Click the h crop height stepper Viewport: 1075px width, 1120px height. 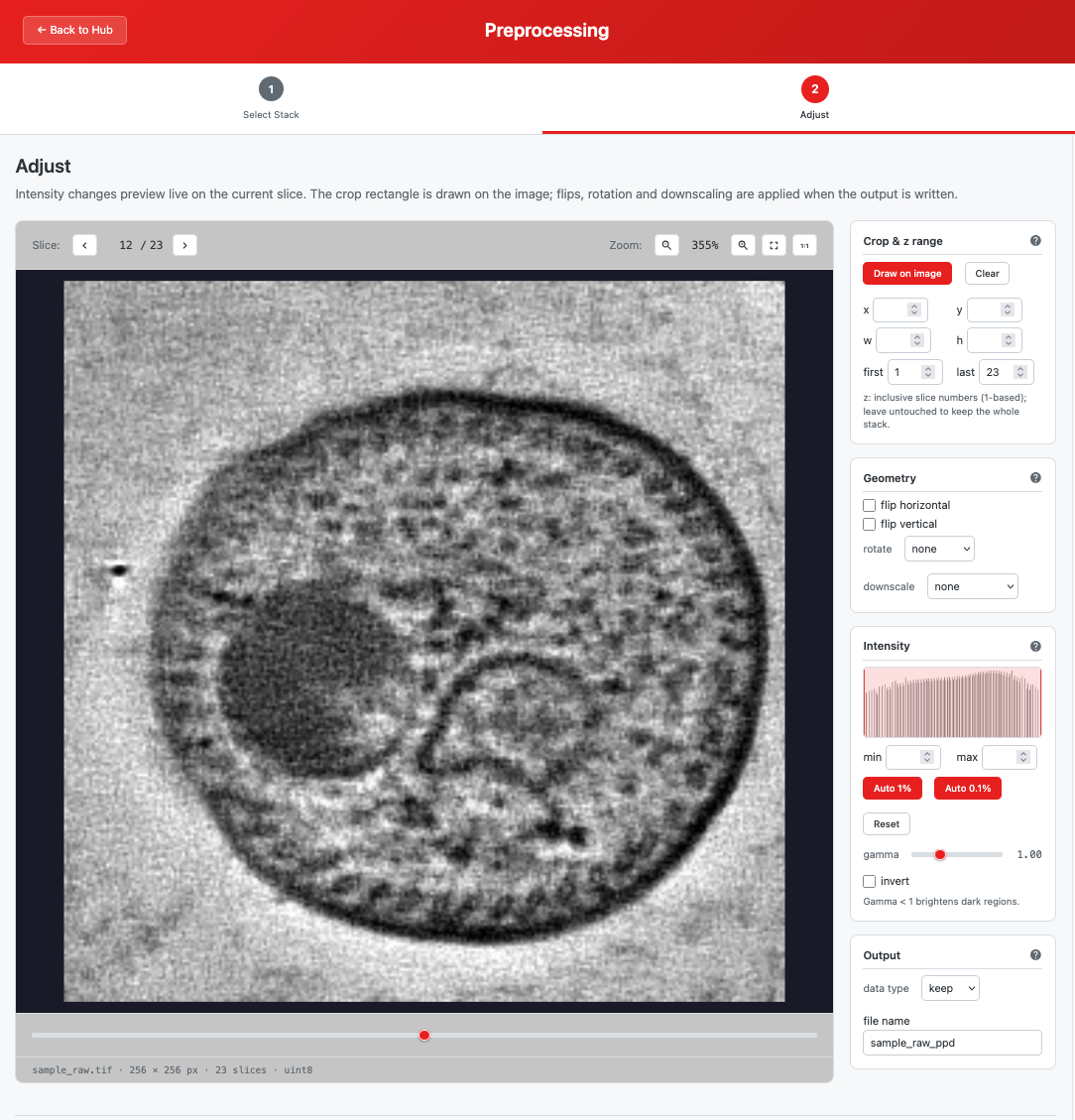pos(1009,340)
